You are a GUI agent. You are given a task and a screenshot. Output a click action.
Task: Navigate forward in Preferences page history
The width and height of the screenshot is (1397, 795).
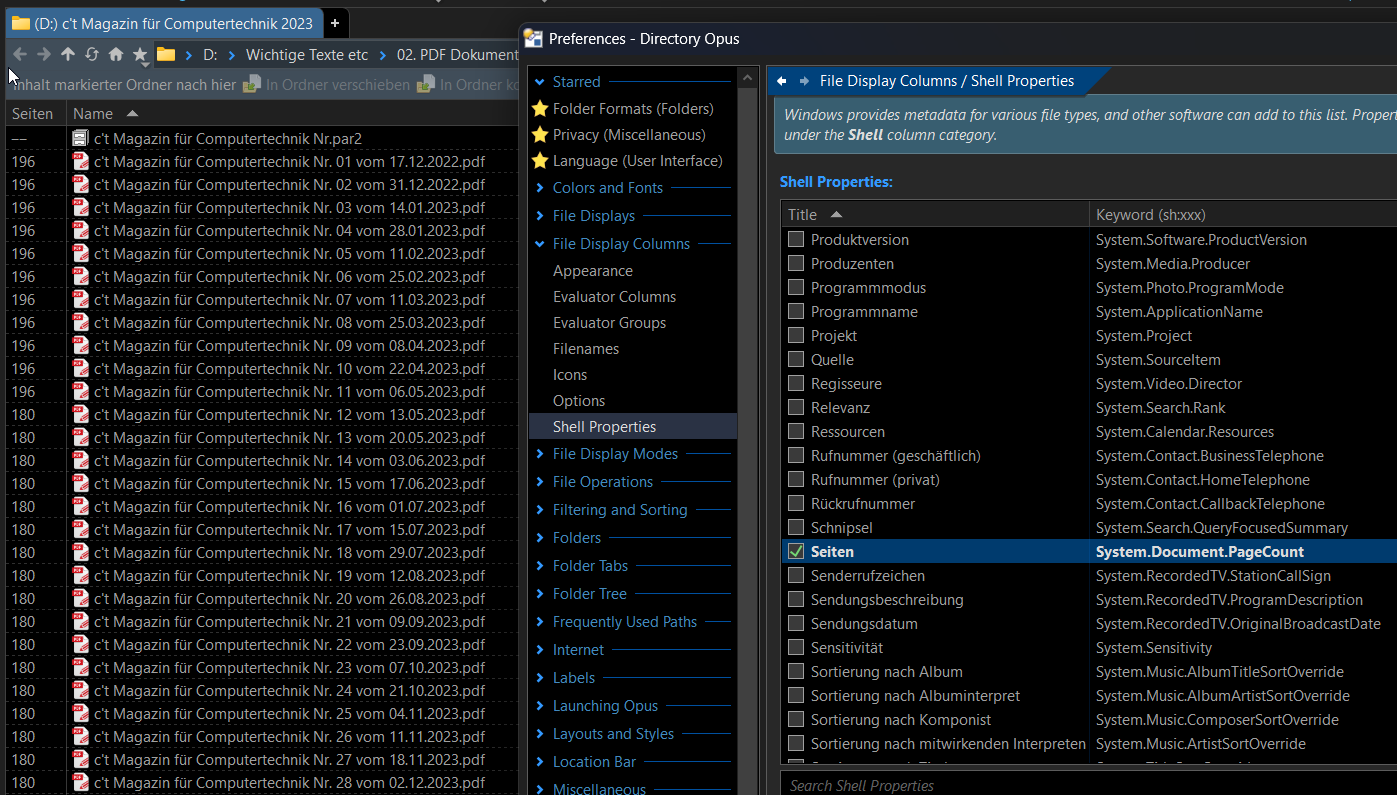[x=804, y=81]
